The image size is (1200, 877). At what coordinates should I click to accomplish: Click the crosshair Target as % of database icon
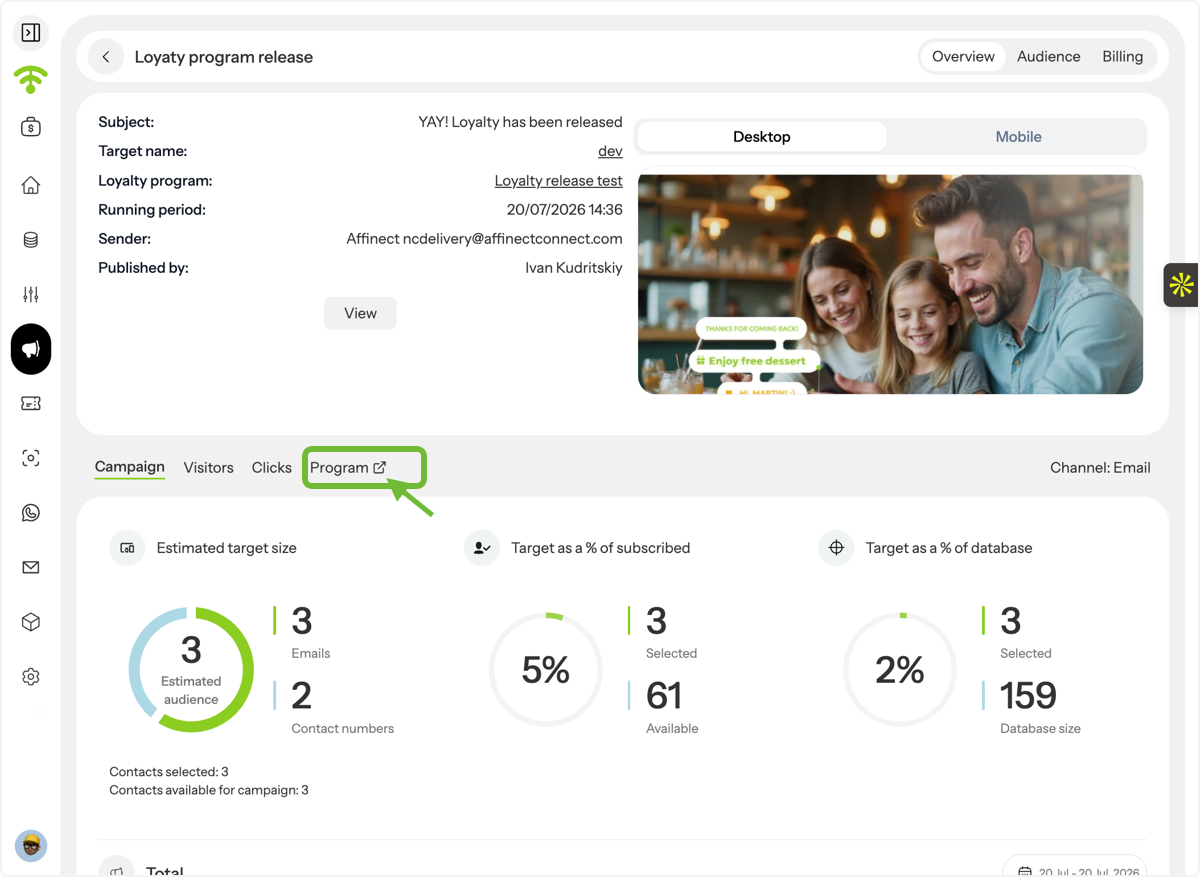836,548
